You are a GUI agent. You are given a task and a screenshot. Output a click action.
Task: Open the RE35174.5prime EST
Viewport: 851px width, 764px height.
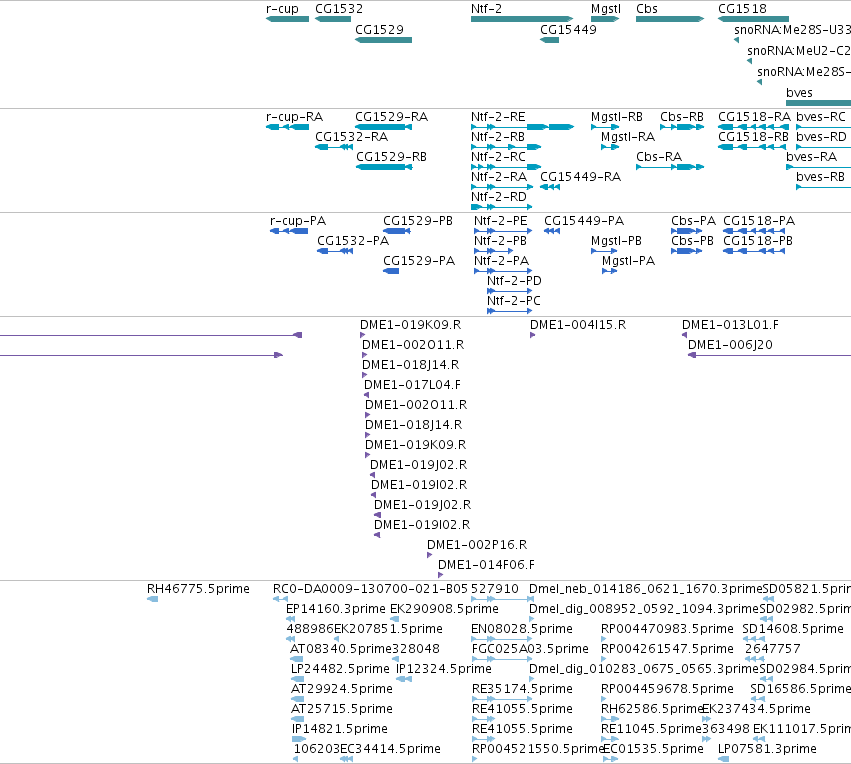[501, 699]
